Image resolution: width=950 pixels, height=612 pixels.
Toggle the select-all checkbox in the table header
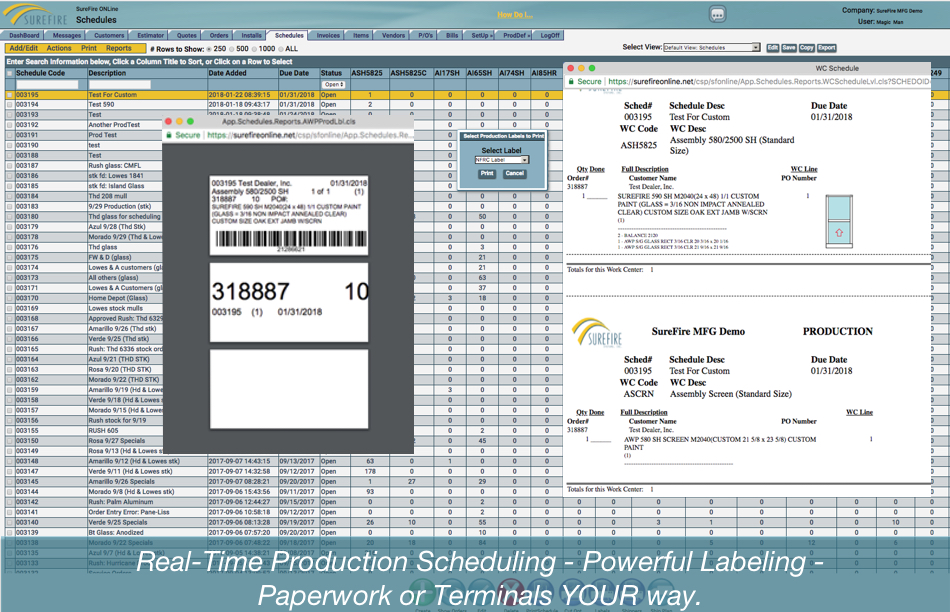pyautogui.click(x=10, y=73)
